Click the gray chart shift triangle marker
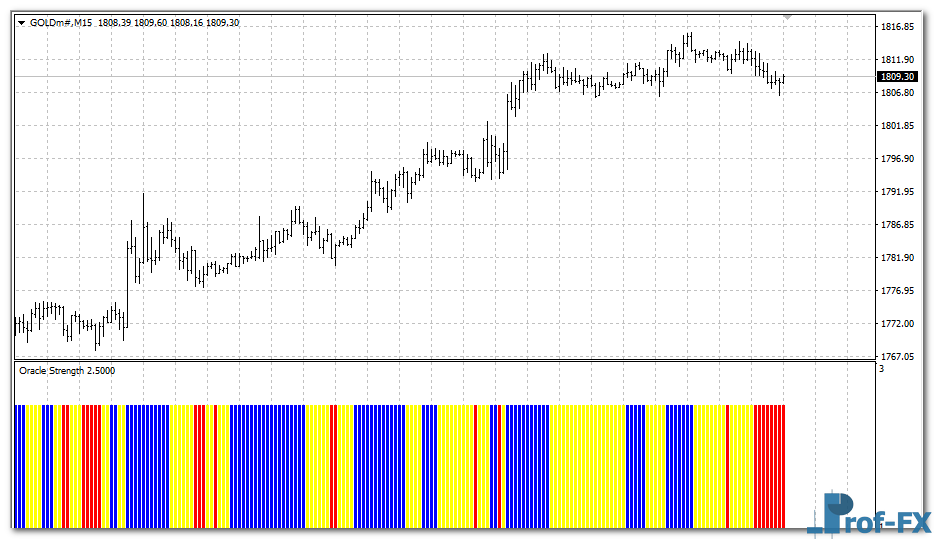 click(788, 17)
